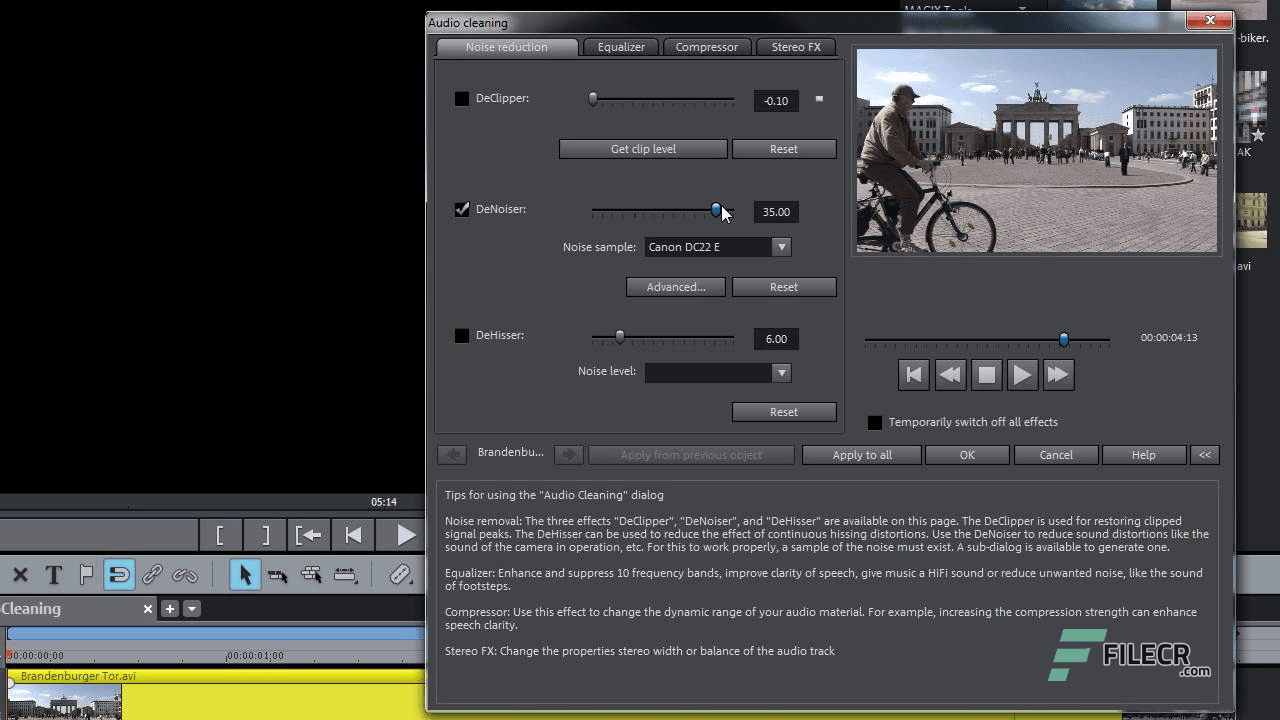The height and width of the screenshot is (720, 1280).
Task: Click the Apply to all button
Action: [861, 455]
